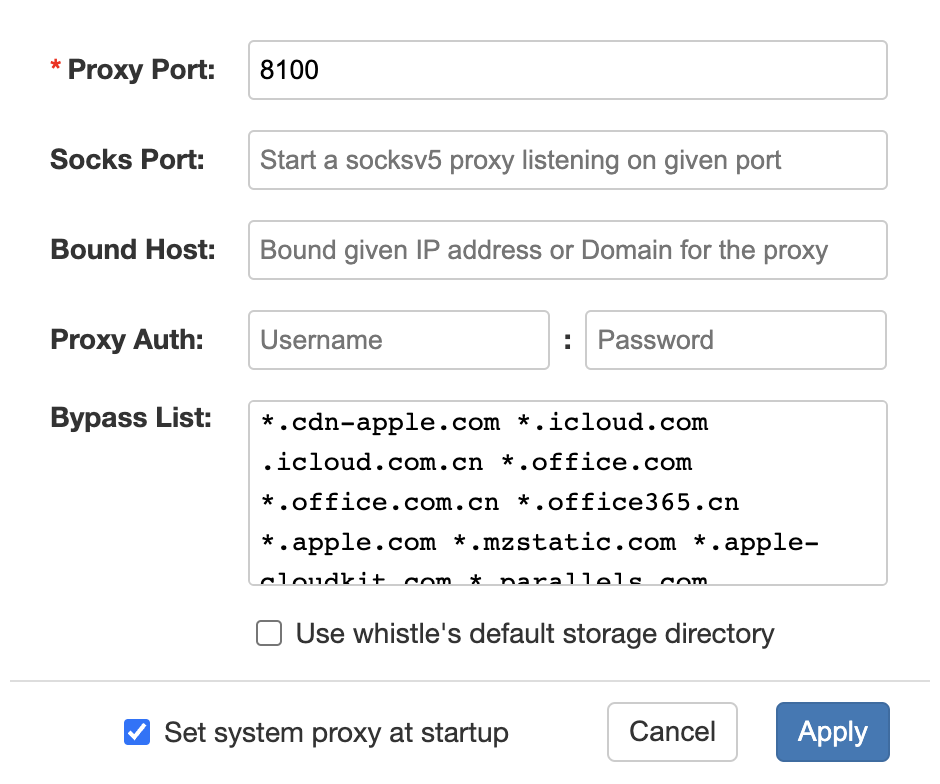Viewport: 940px width, 784px height.
Task: Click the colon between Username and Password fields
Action: (567, 340)
